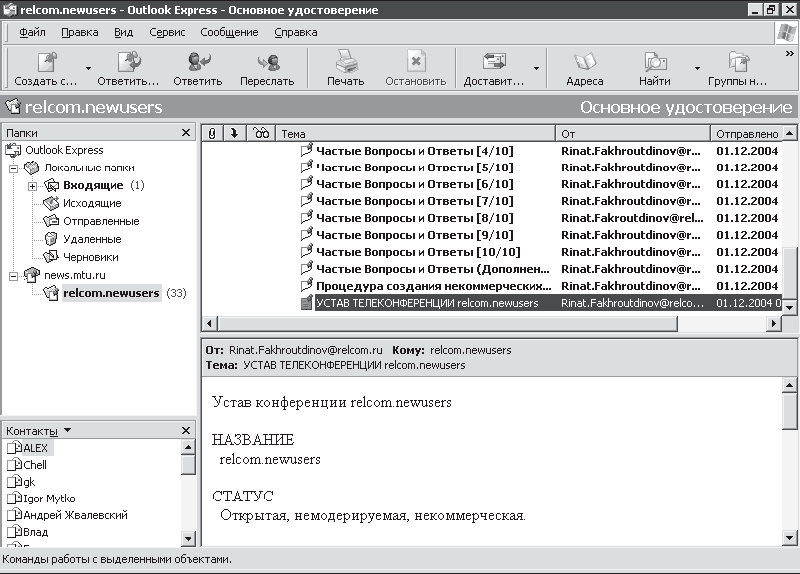Image resolution: width=800 pixels, height=574 pixels.
Task: Open the Адреса address book icon
Action: click(x=585, y=62)
